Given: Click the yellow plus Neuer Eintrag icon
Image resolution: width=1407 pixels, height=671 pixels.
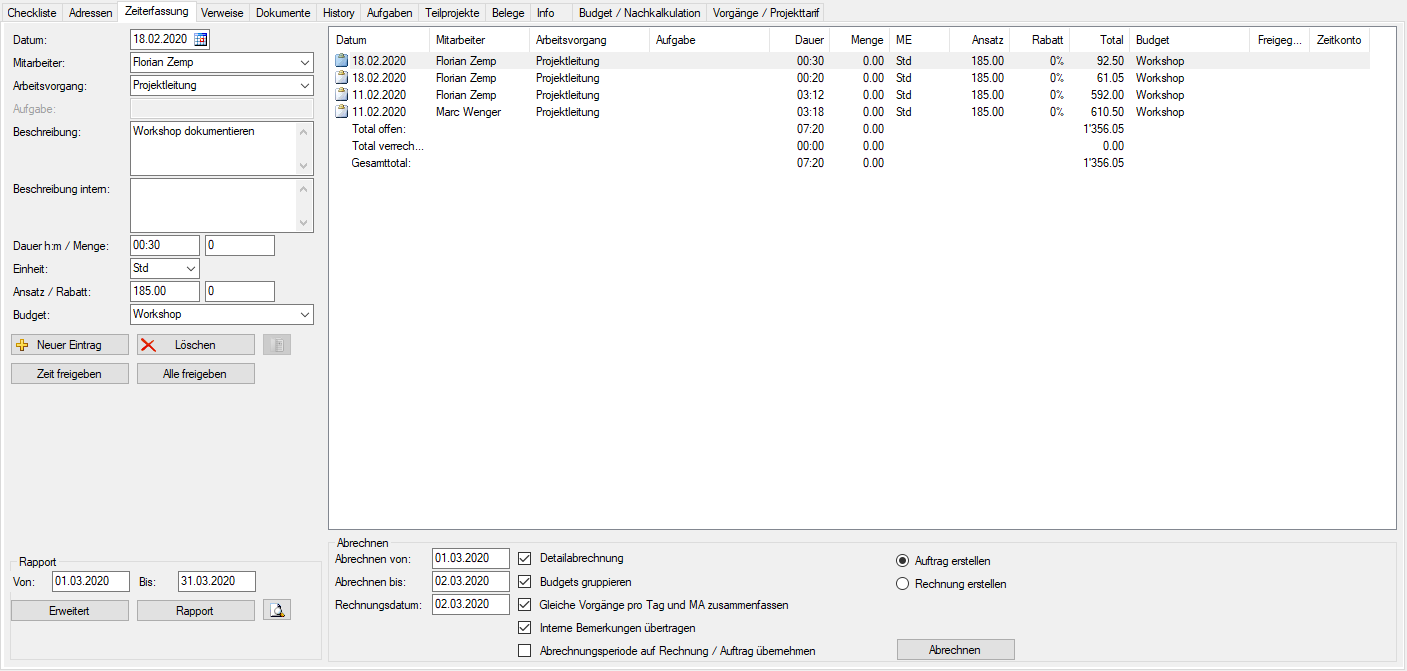Looking at the screenshot, I should tap(23, 345).
